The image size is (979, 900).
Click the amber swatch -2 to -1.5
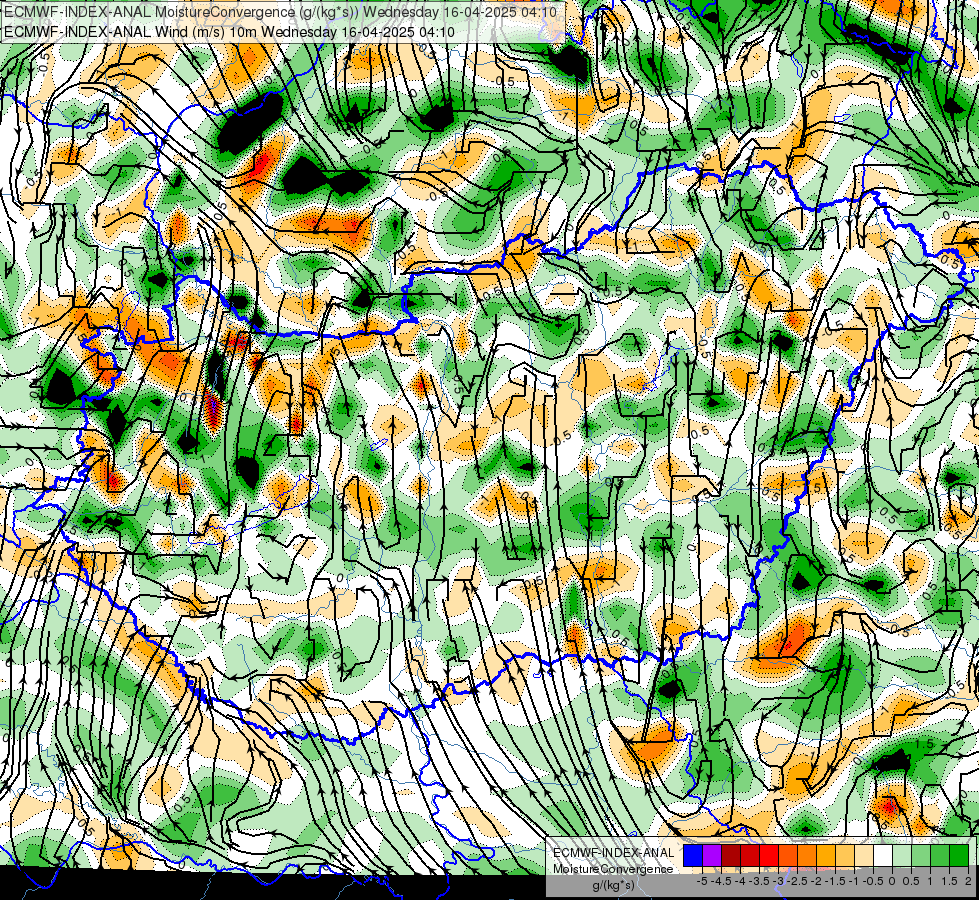tap(826, 856)
